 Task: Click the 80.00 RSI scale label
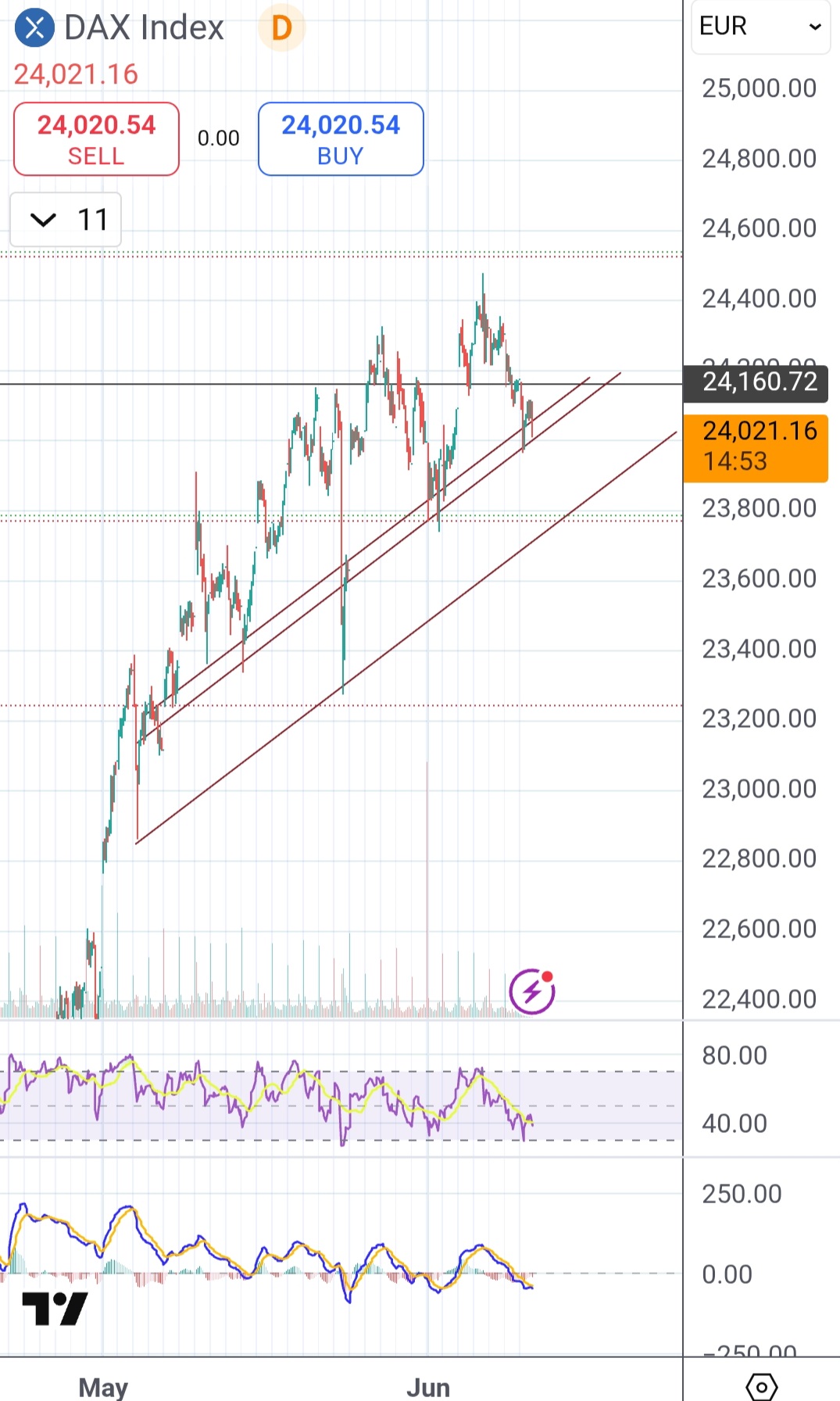[735, 1055]
